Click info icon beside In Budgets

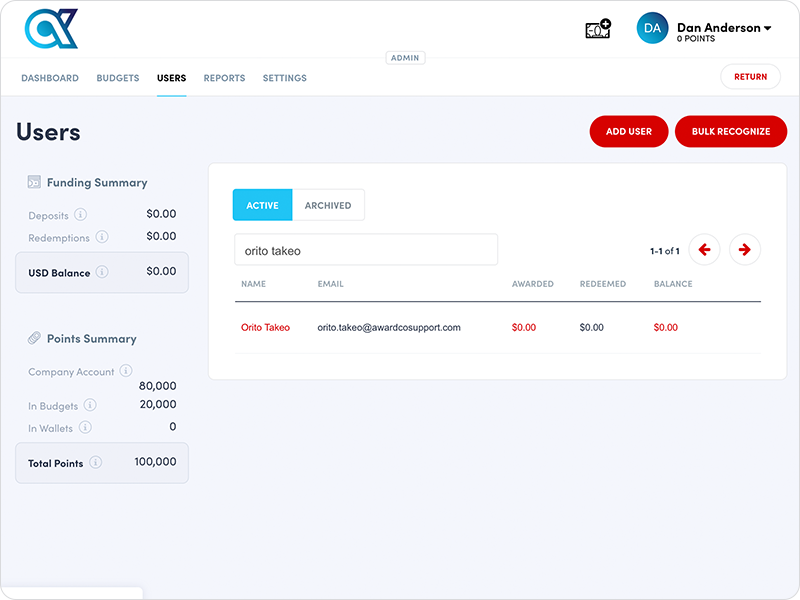tap(90, 405)
